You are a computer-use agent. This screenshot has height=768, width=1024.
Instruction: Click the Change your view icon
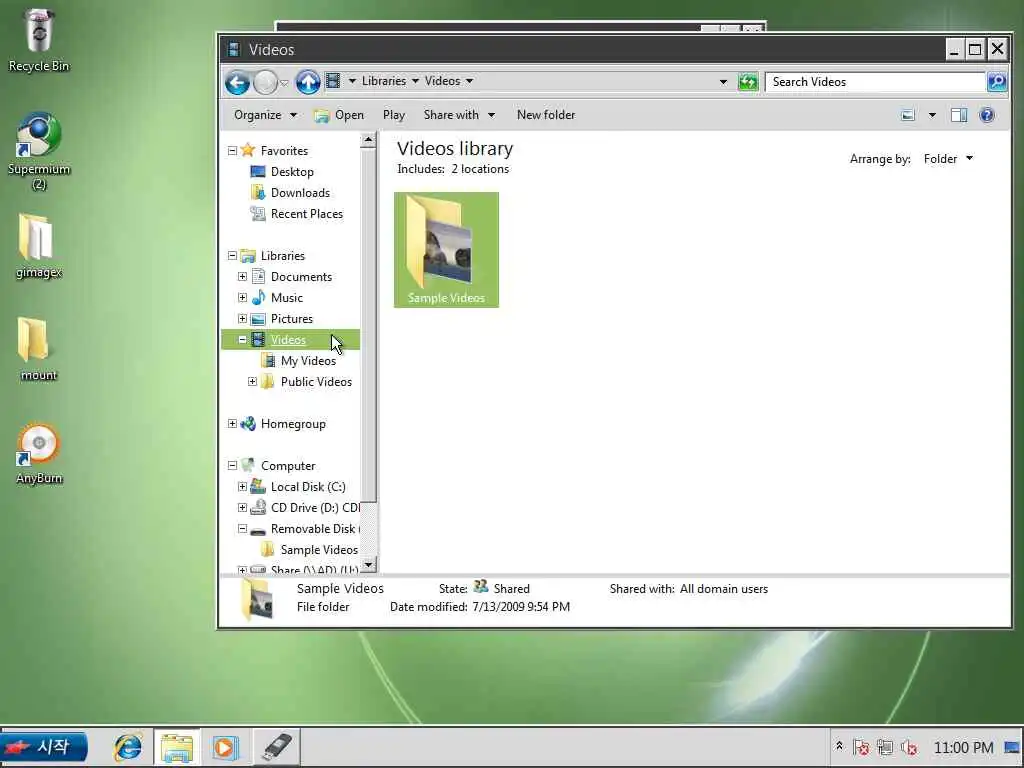[x=908, y=115]
